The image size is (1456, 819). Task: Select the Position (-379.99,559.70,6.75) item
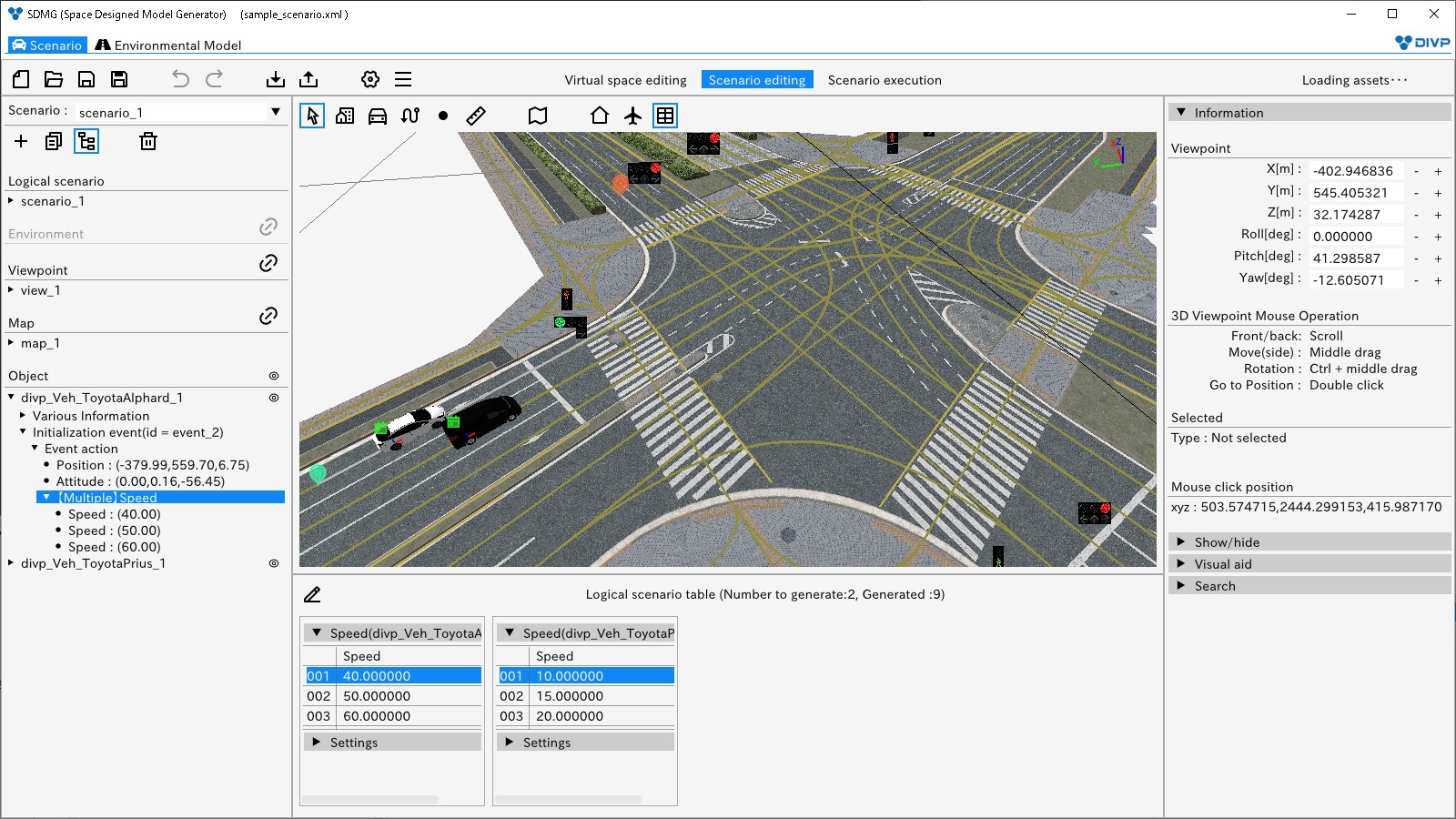tap(153, 465)
